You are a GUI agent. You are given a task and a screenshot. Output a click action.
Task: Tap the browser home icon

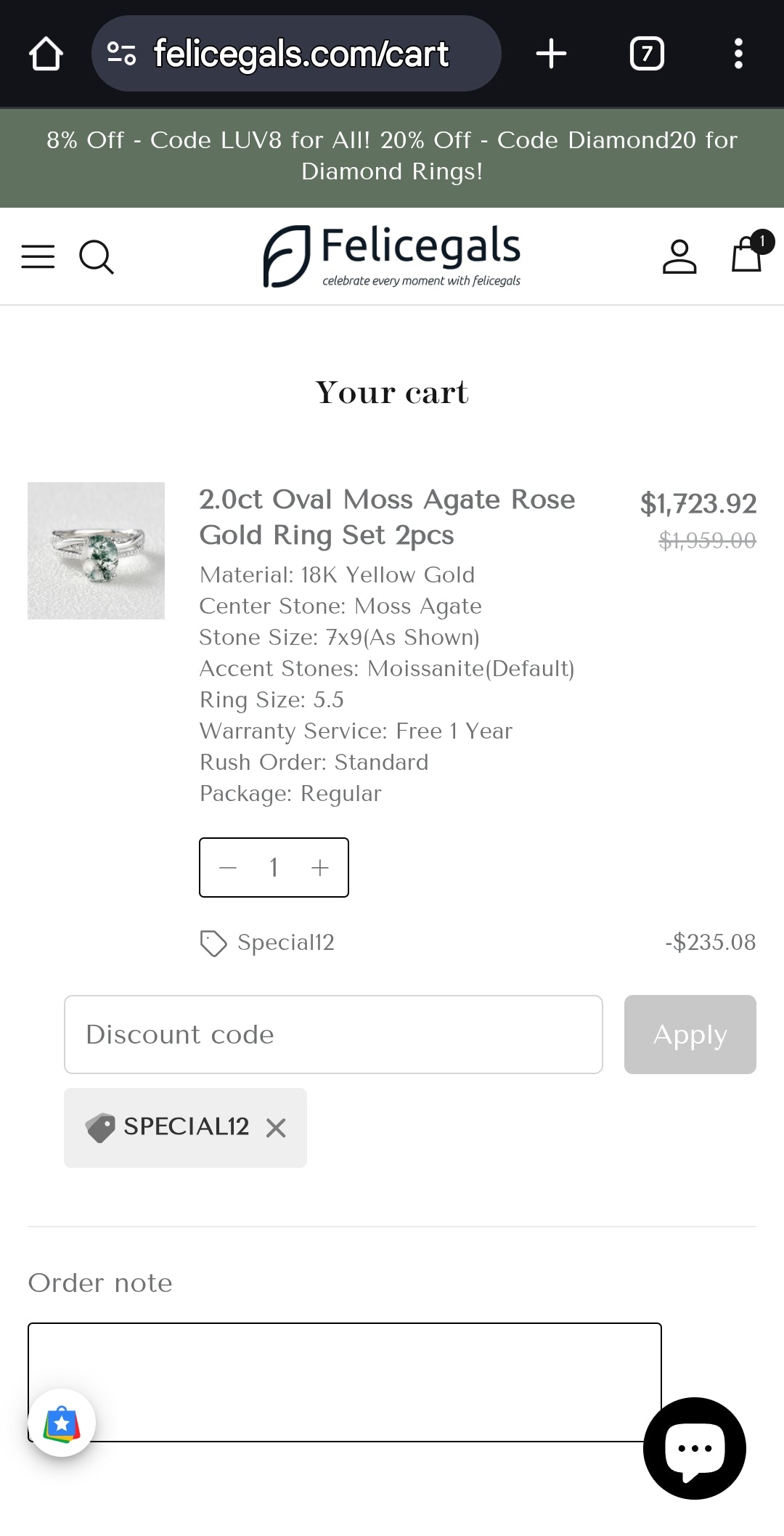pyautogui.click(x=46, y=54)
